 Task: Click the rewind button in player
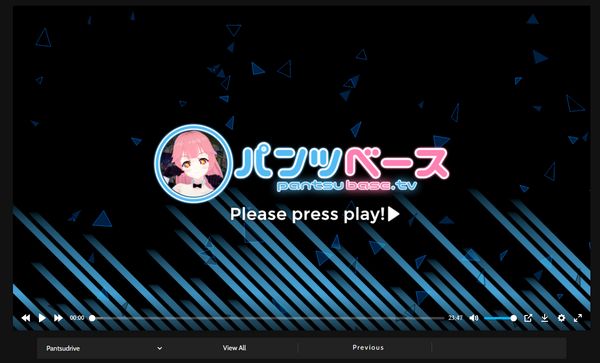26,318
